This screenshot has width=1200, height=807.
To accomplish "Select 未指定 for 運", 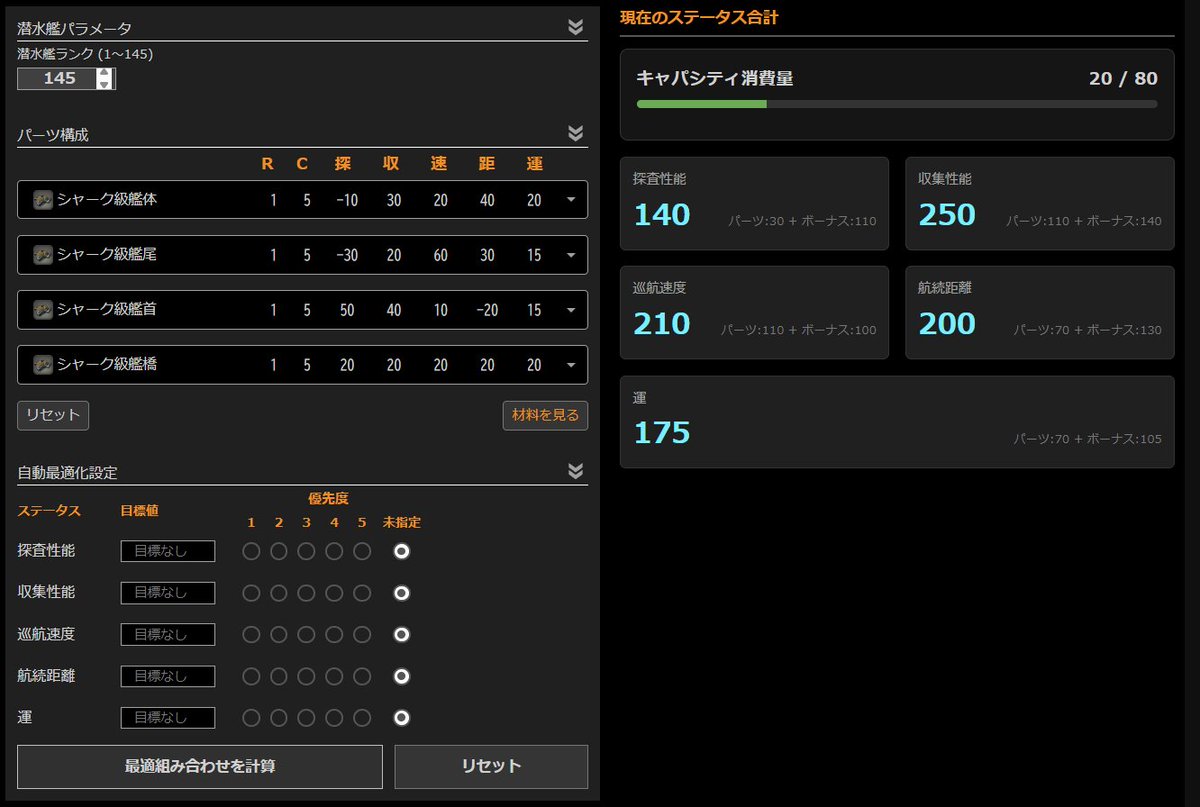I will [402, 718].
